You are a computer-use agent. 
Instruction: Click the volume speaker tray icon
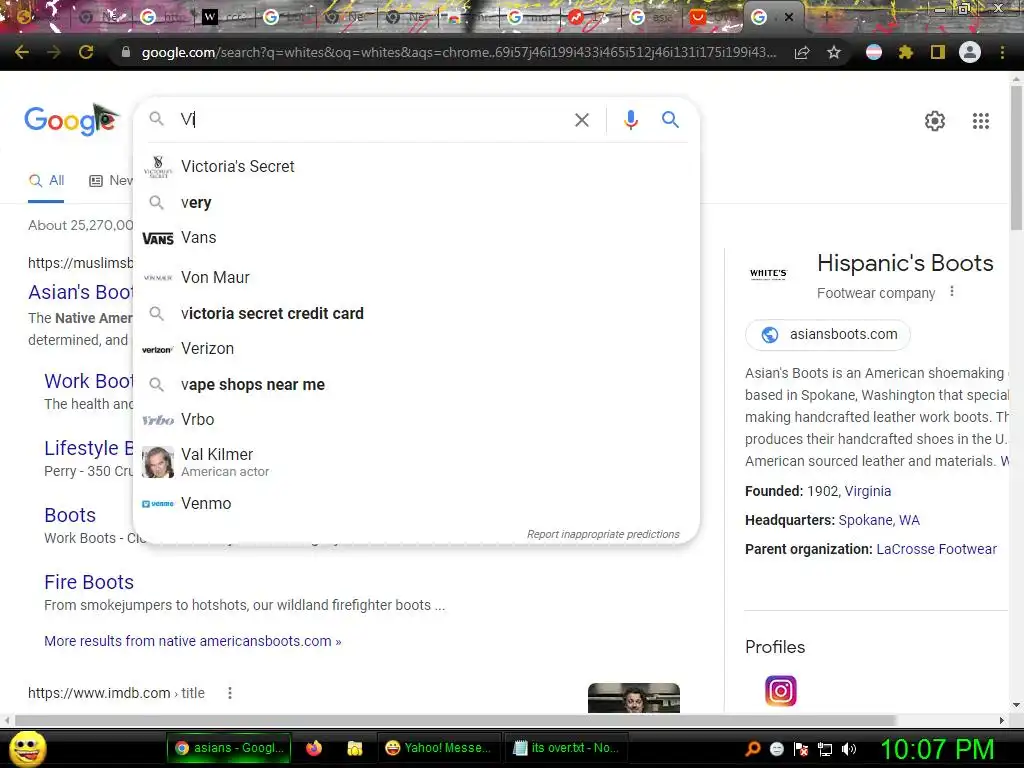pyautogui.click(x=849, y=749)
